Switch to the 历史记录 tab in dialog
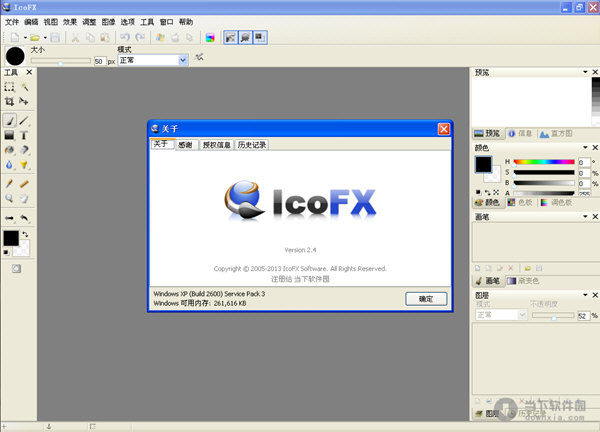 [x=251, y=145]
